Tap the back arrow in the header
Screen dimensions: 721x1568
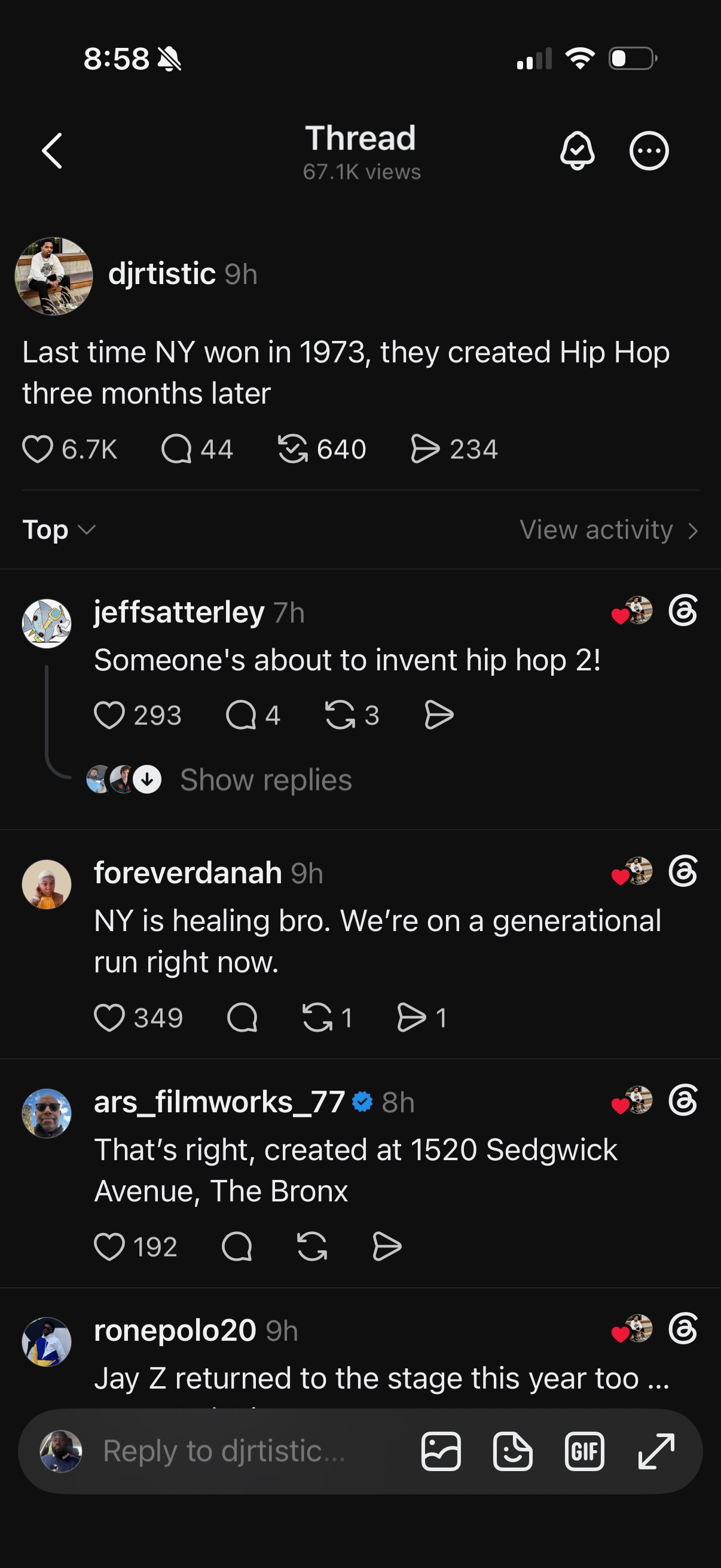tap(53, 150)
